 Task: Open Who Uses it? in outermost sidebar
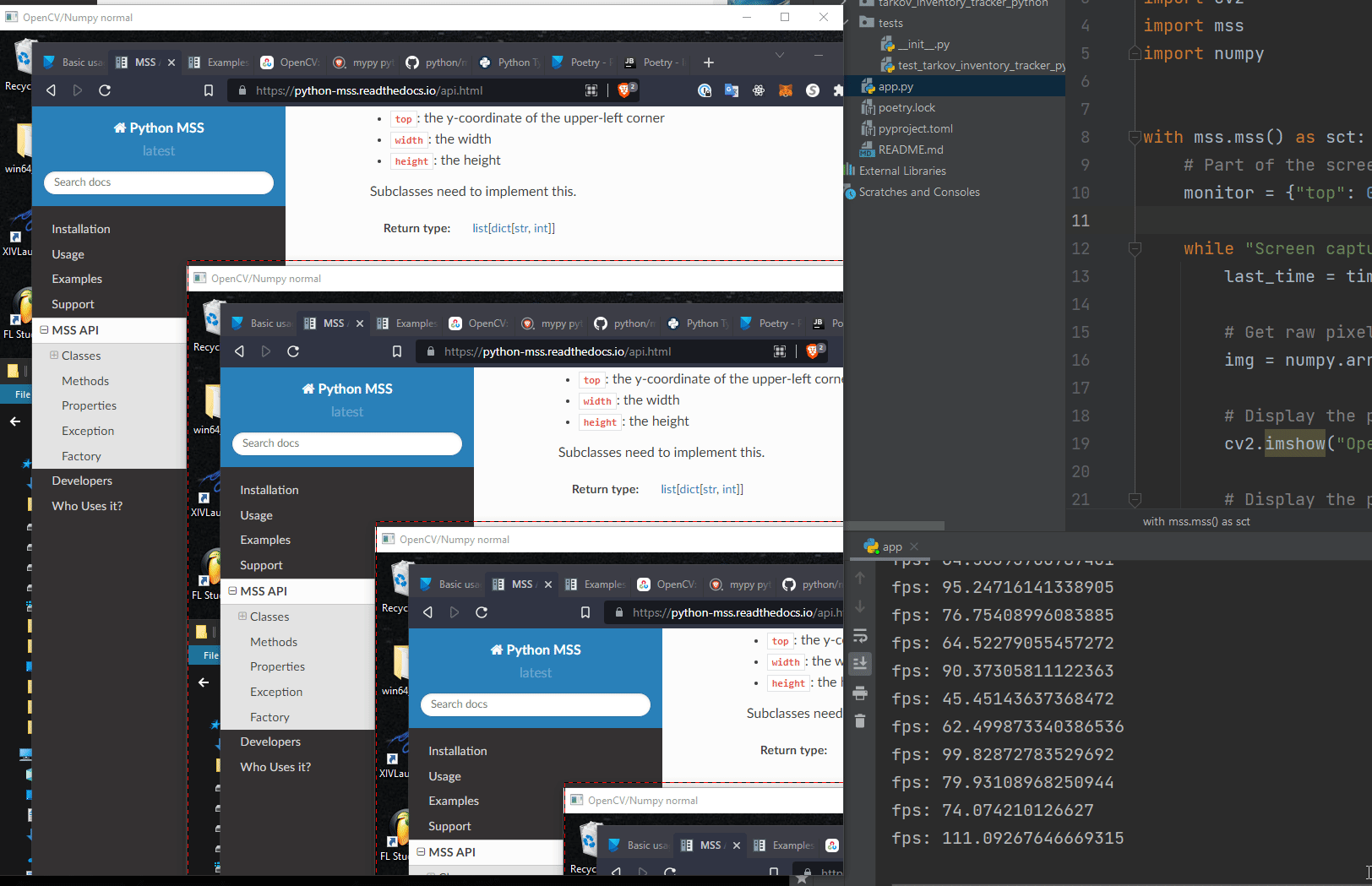[87, 506]
